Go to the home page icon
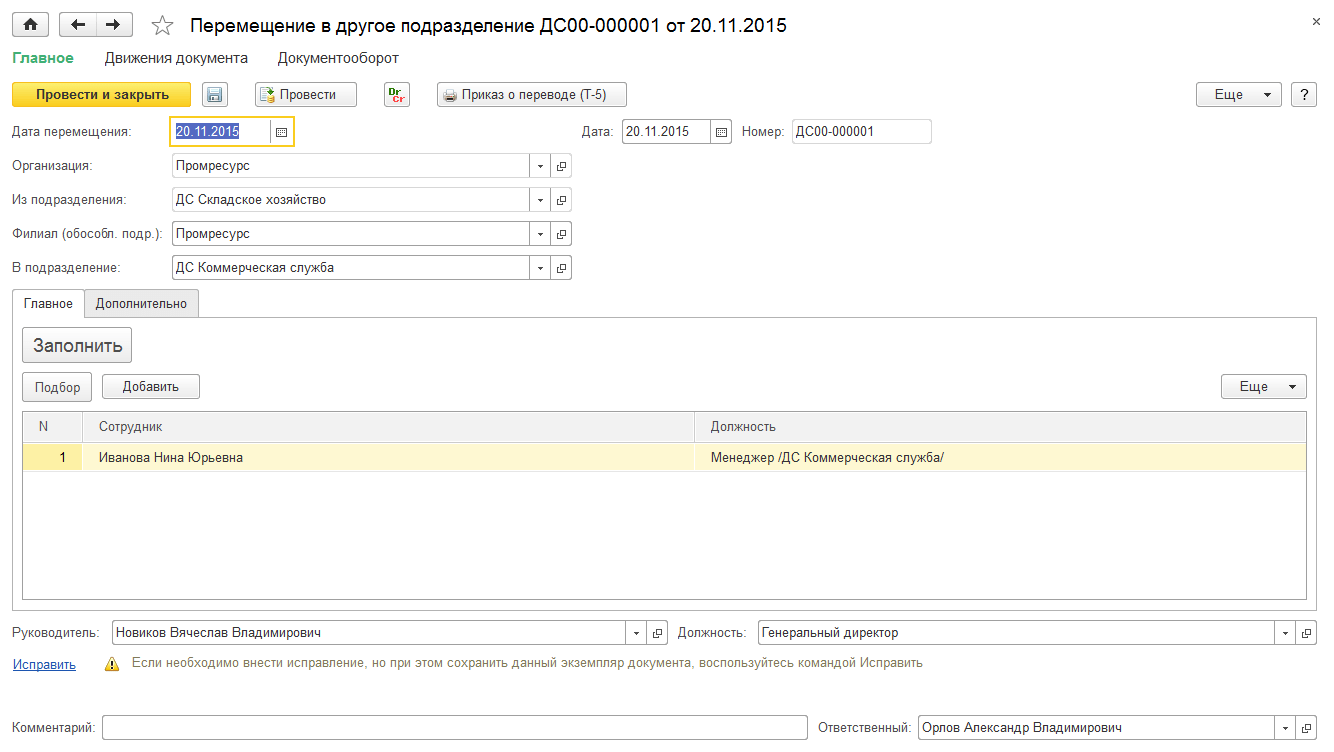 click(x=30, y=25)
